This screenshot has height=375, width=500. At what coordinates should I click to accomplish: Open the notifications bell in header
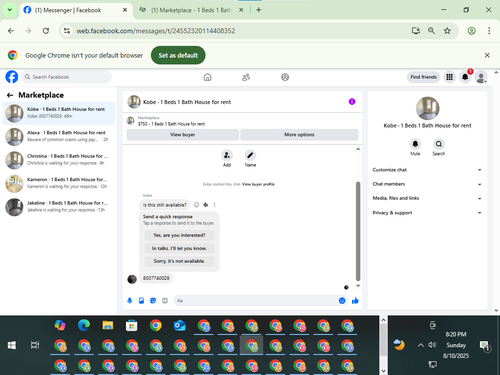point(465,77)
